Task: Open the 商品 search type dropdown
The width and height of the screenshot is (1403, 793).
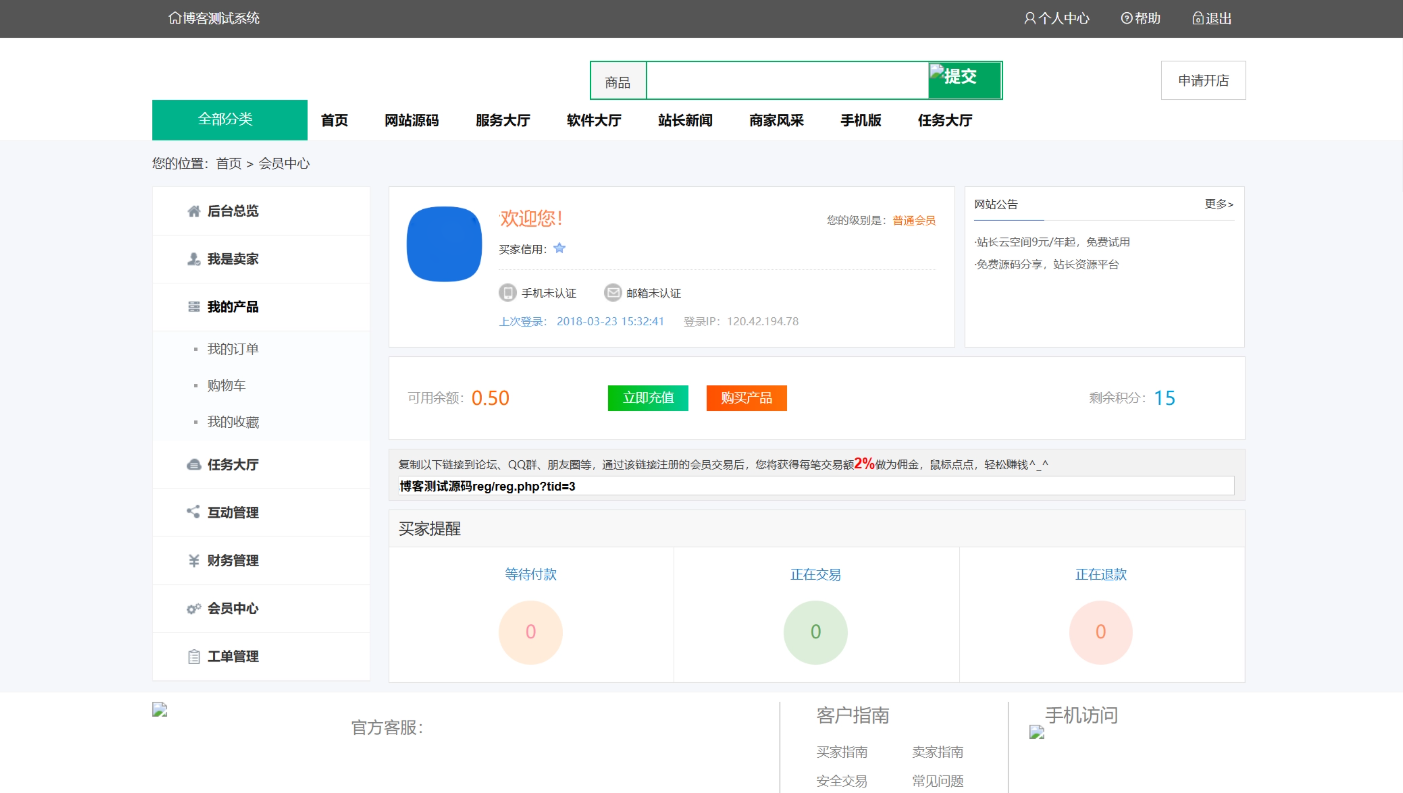Action: point(618,82)
